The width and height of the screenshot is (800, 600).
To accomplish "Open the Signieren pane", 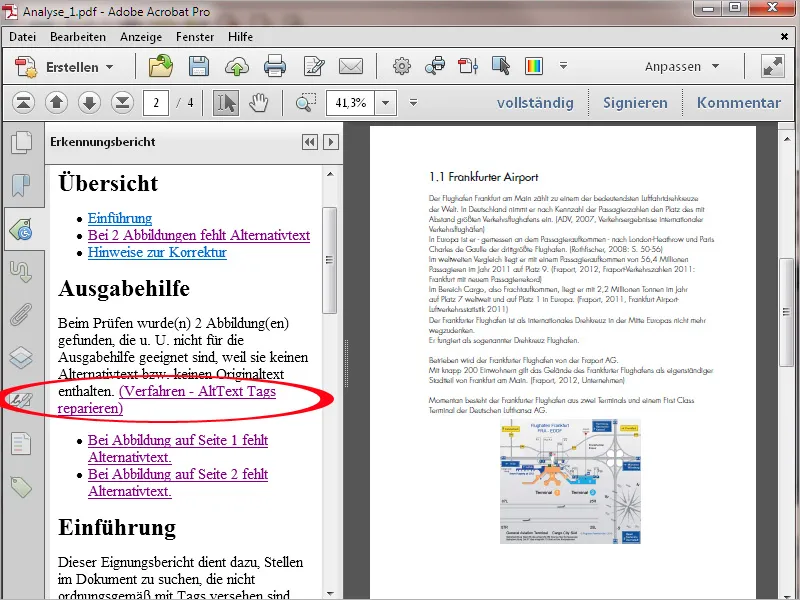I will (x=635, y=103).
